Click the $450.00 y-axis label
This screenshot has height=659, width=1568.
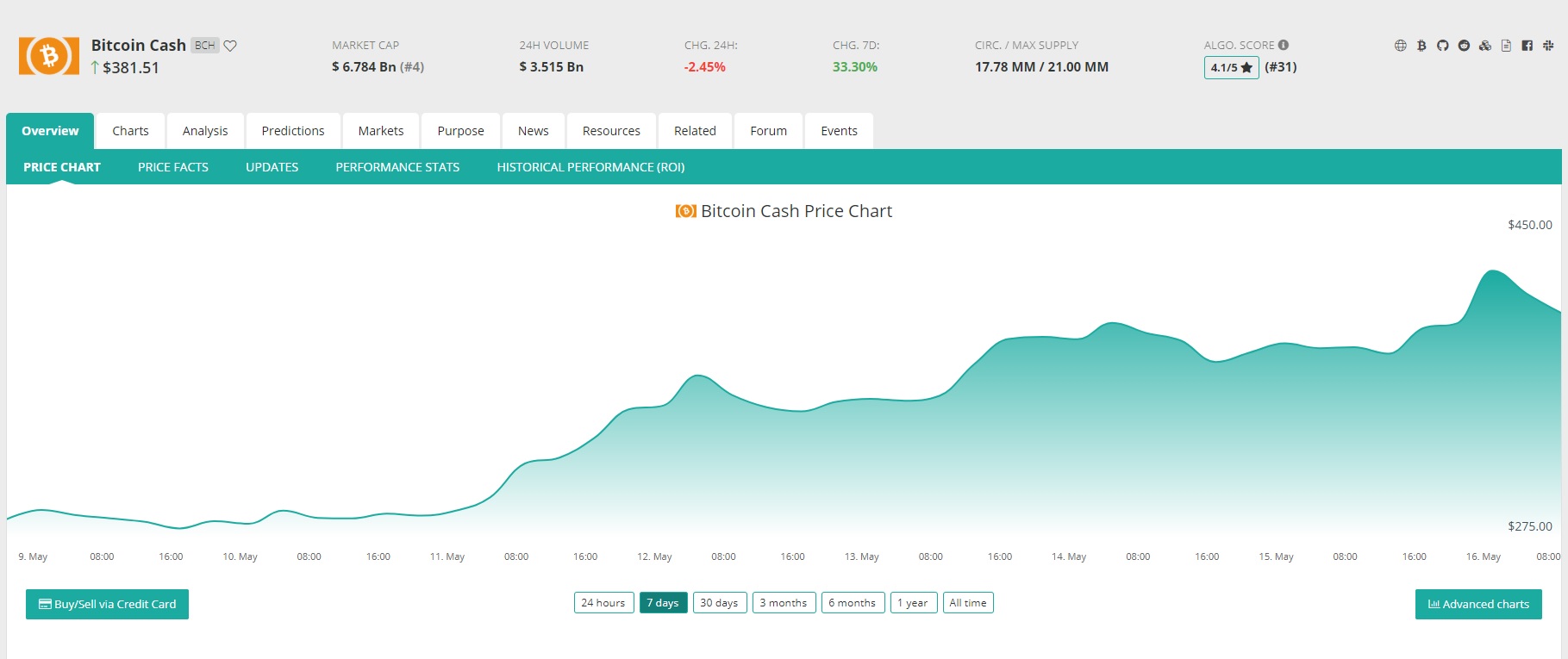tap(1530, 225)
